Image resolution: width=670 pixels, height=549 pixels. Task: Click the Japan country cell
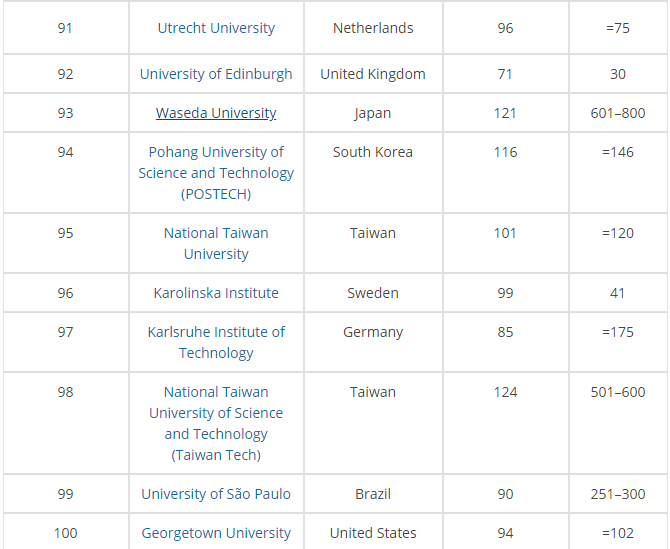(373, 113)
